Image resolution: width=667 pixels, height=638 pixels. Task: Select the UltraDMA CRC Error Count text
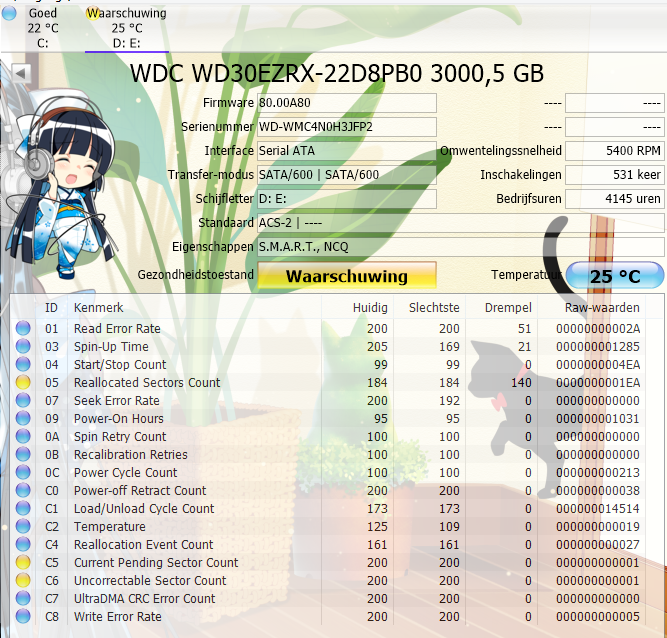pyautogui.click(x=144, y=598)
